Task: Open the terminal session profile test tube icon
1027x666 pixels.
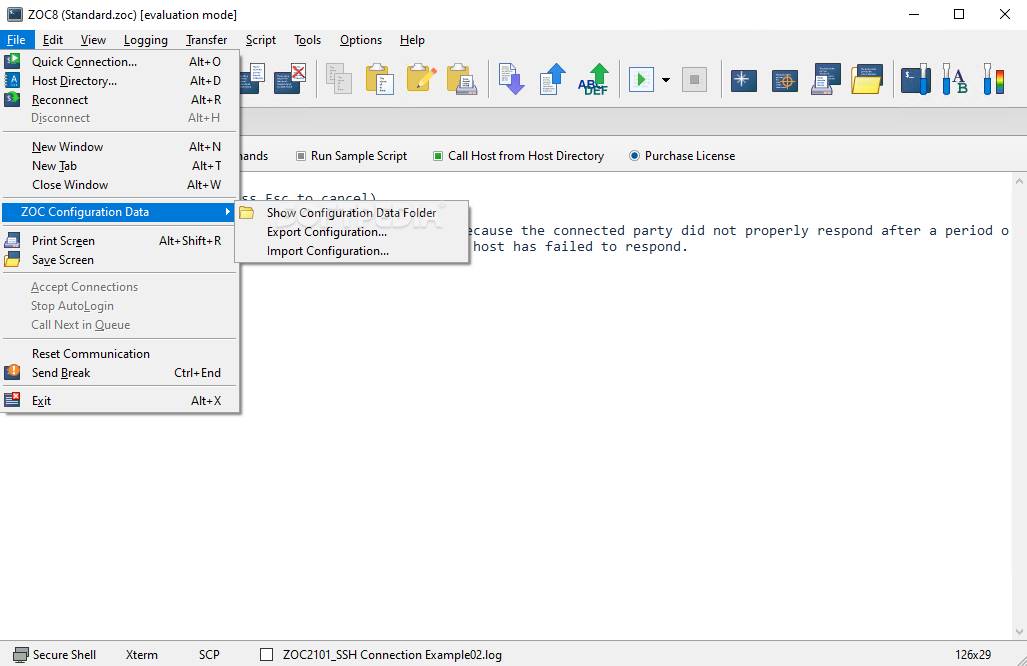Action: click(916, 79)
